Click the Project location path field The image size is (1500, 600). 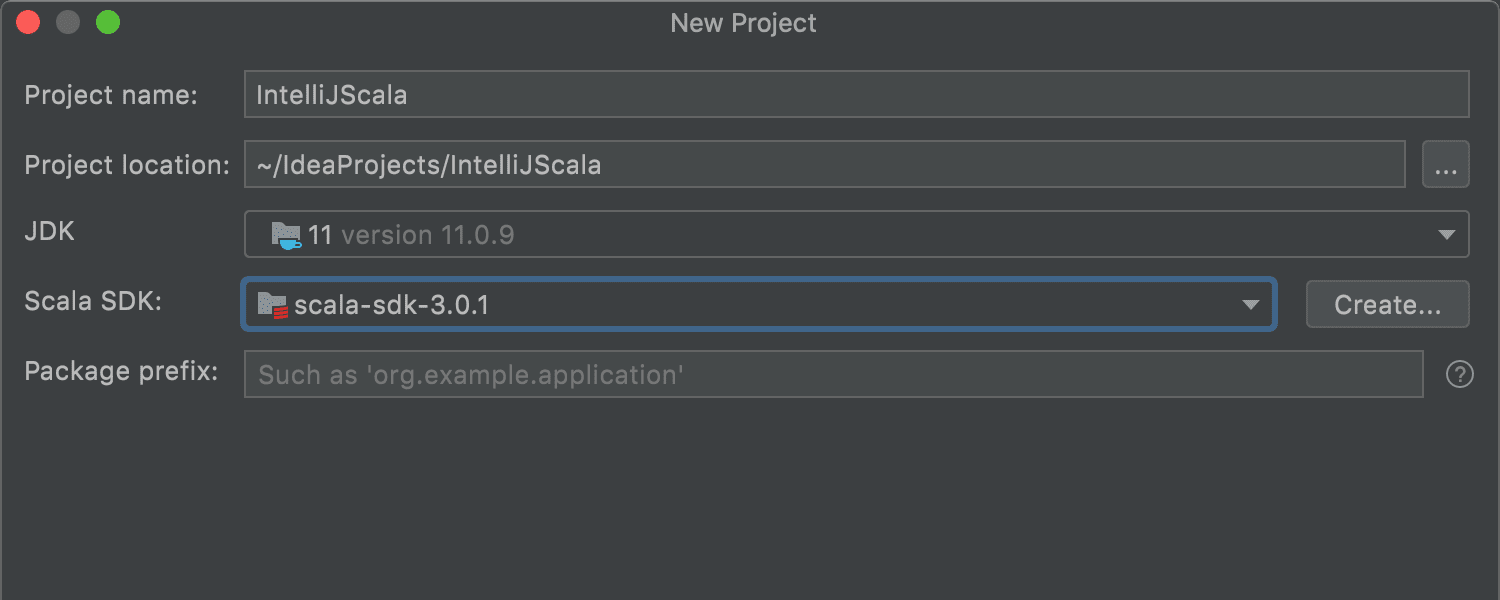coord(825,164)
